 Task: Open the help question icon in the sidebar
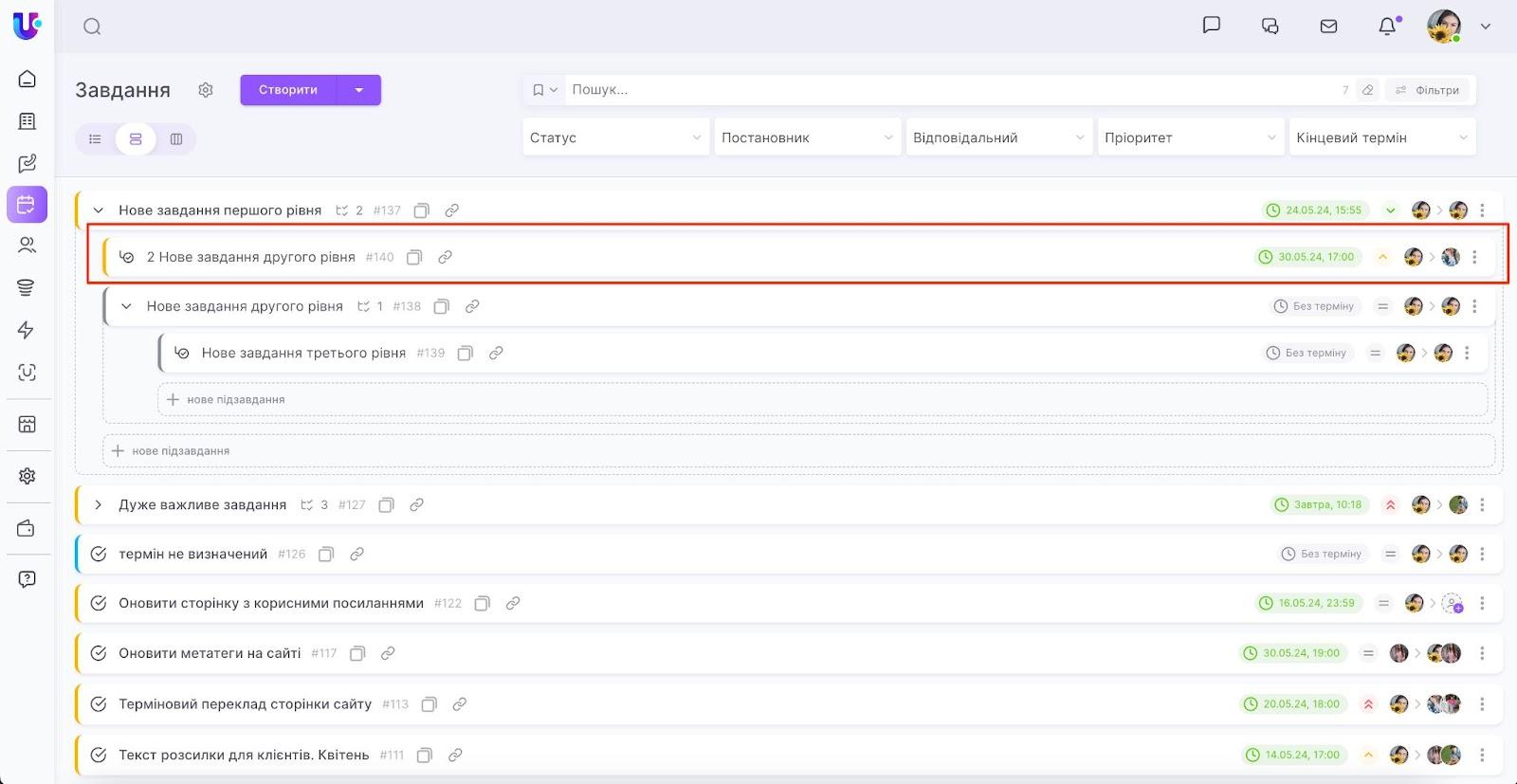coord(27,579)
